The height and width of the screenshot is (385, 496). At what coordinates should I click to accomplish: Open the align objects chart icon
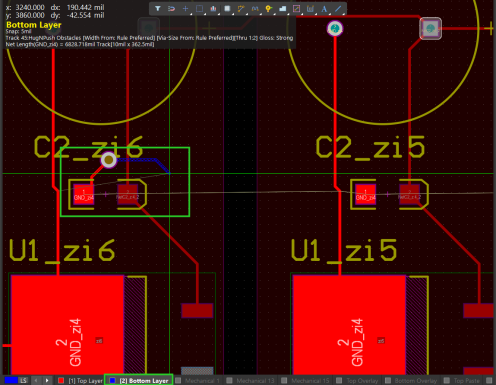click(x=213, y=9)
